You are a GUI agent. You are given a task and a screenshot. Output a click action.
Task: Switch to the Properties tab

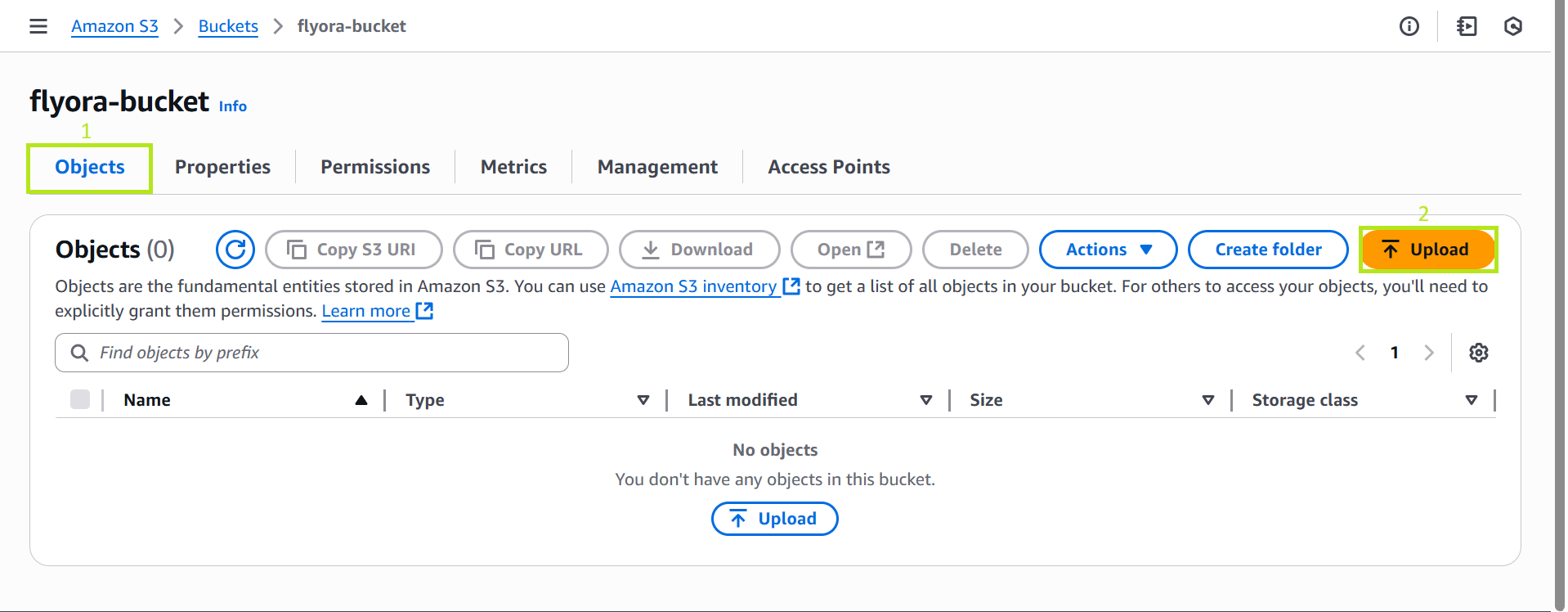[x=222, y=167]
